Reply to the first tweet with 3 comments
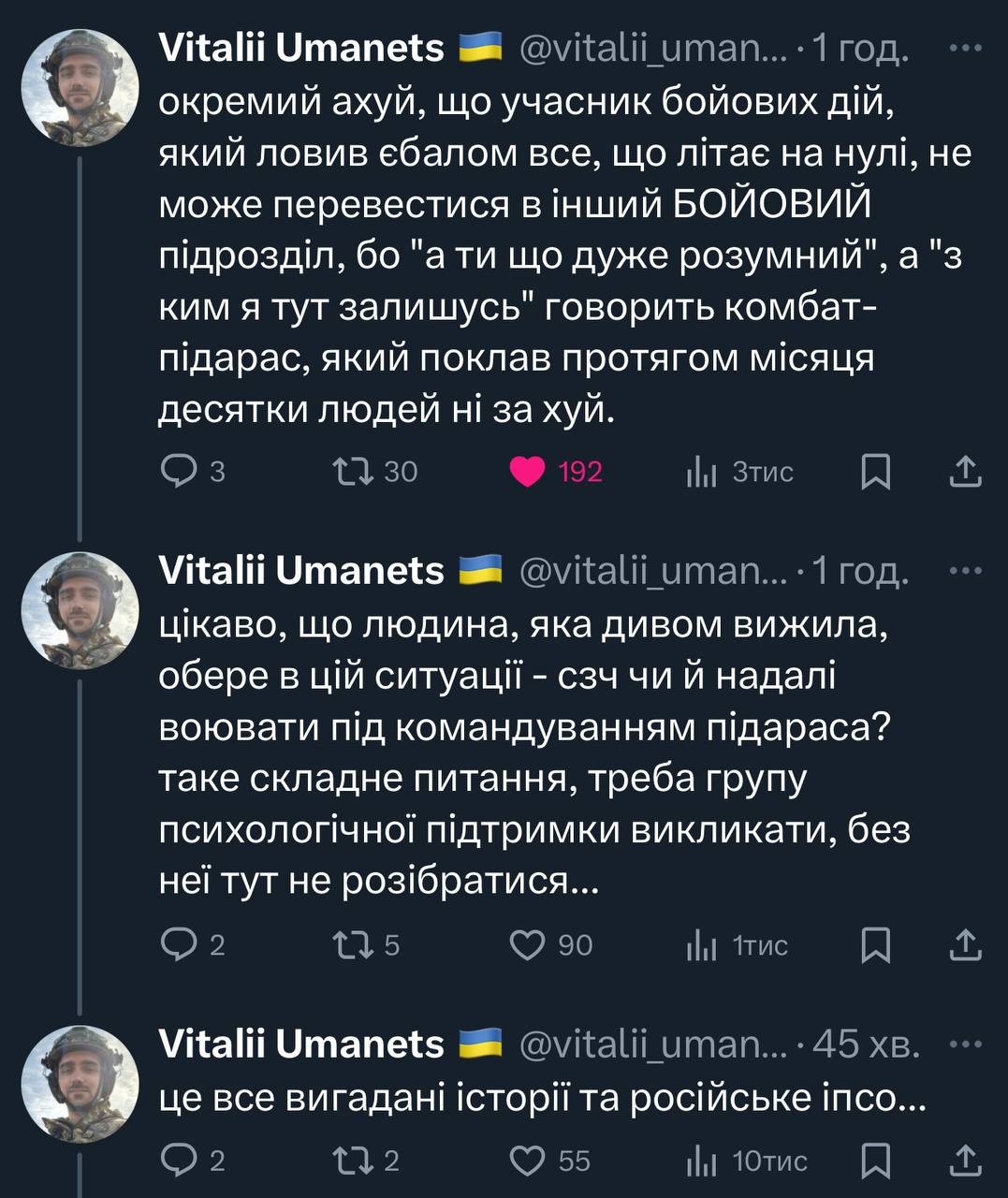 pyautogui.click(x=177, y=472)
